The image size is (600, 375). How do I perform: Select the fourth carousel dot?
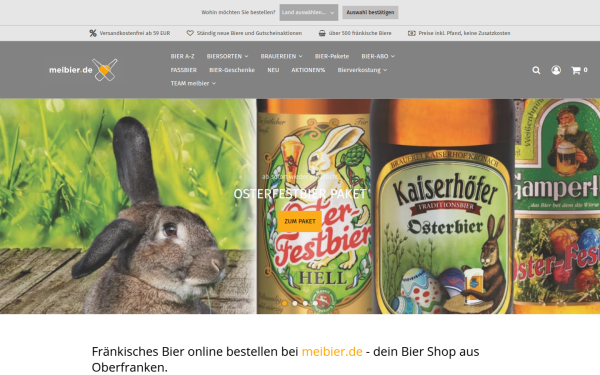pyautogui.click(x=315, y=303)
